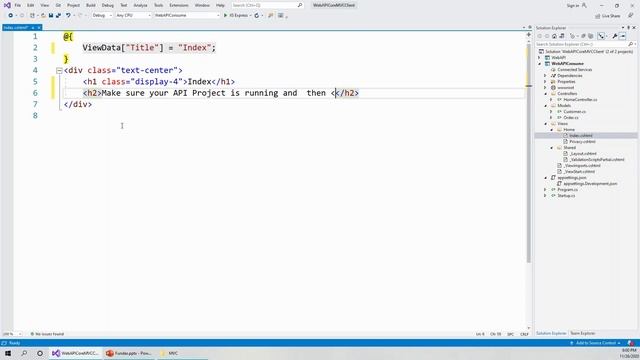Click Add to Source Control in status bar
This screenshot has width=640, height=360.
point(596,343)
